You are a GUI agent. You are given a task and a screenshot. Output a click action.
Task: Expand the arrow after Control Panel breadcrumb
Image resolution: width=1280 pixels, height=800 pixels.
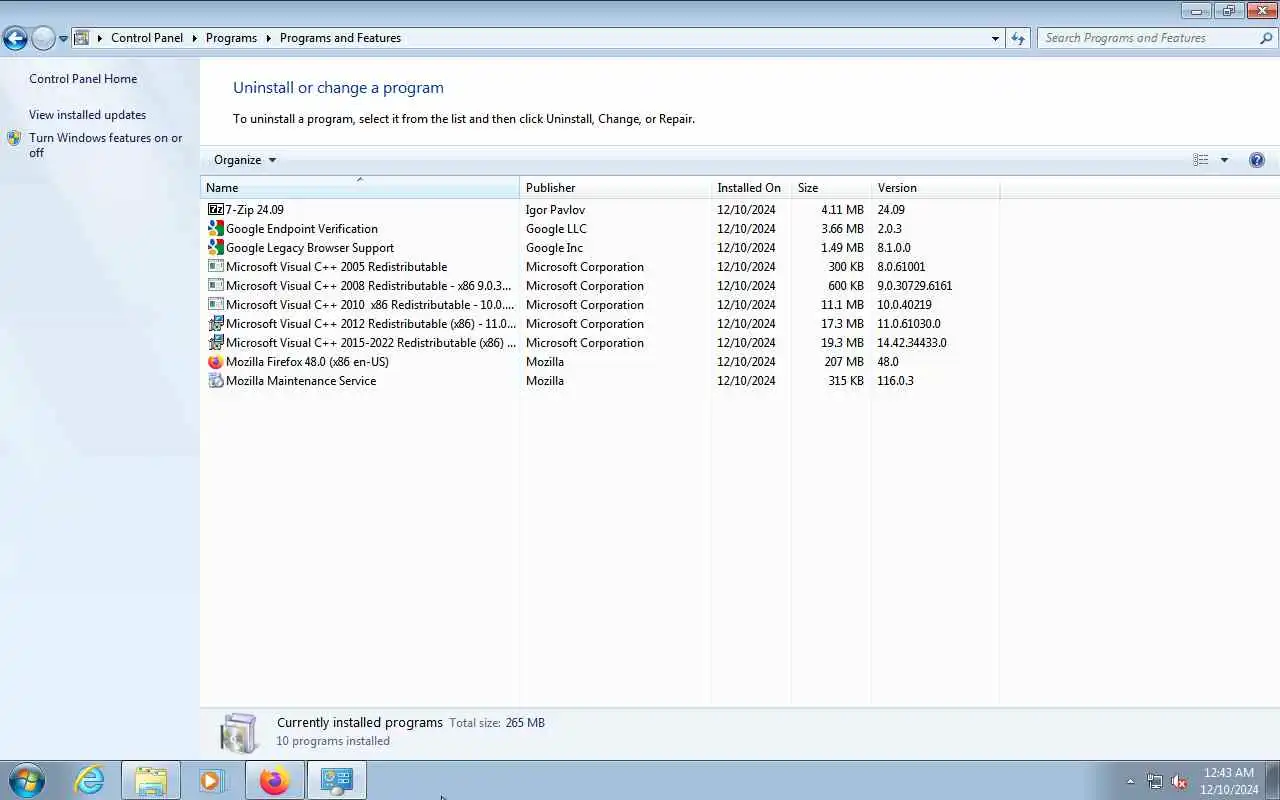(195, 38)
